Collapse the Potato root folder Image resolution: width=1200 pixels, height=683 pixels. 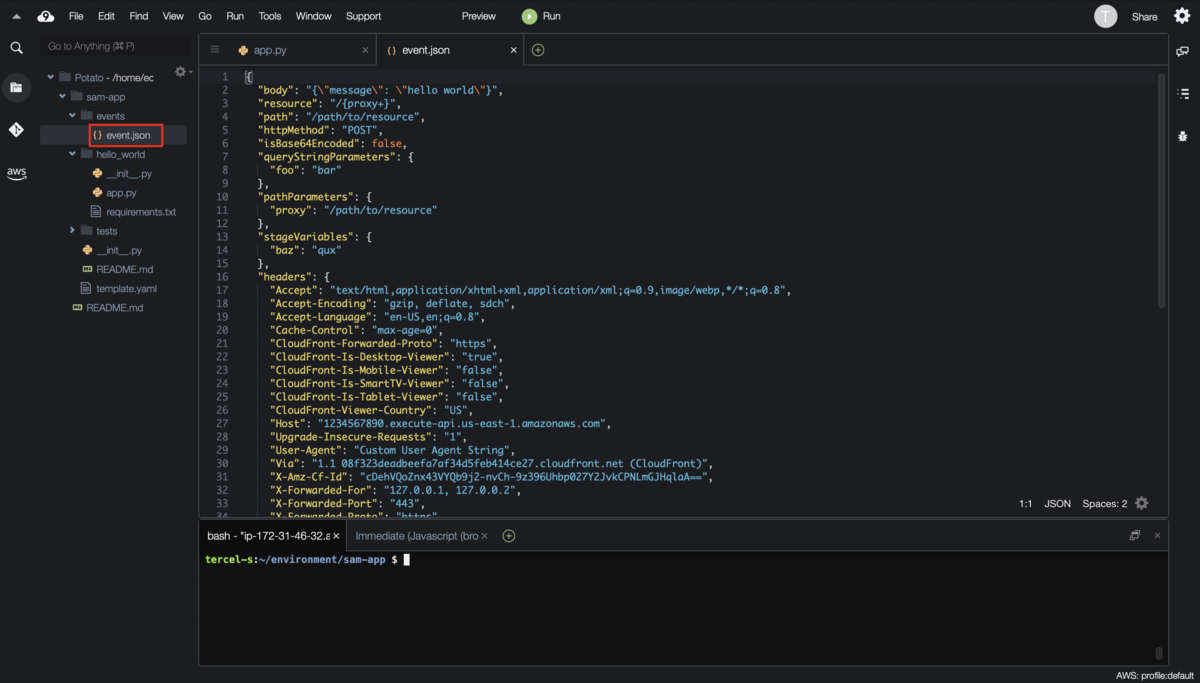click(x=51, y=77)
